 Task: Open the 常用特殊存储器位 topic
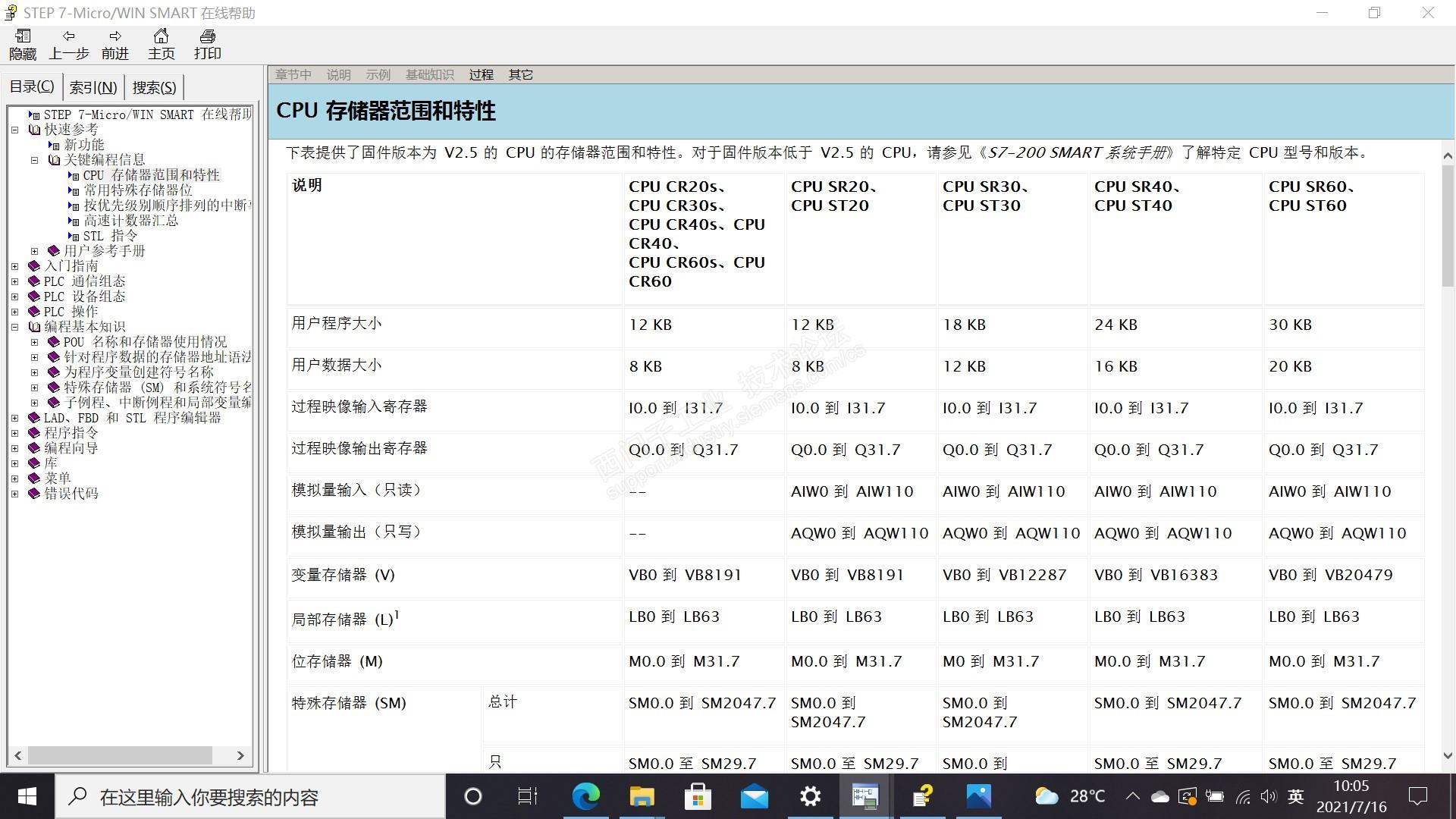(x=138, y=190)
